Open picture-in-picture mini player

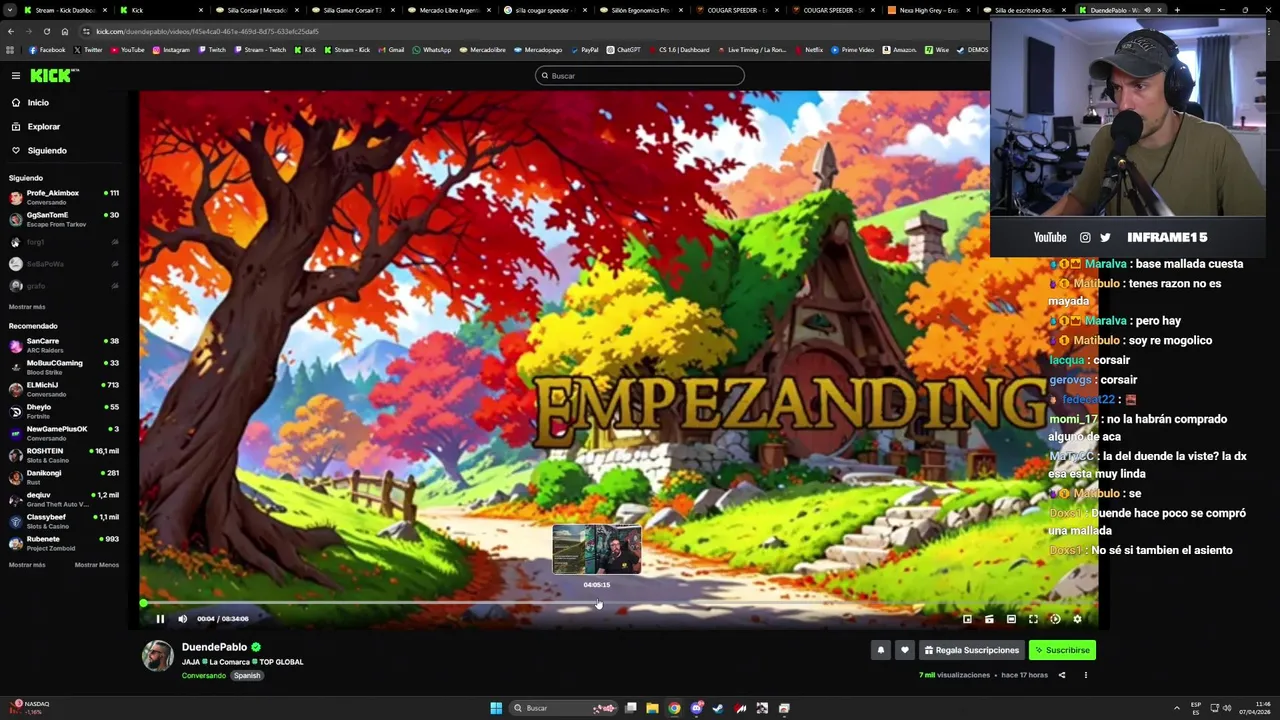967,619
